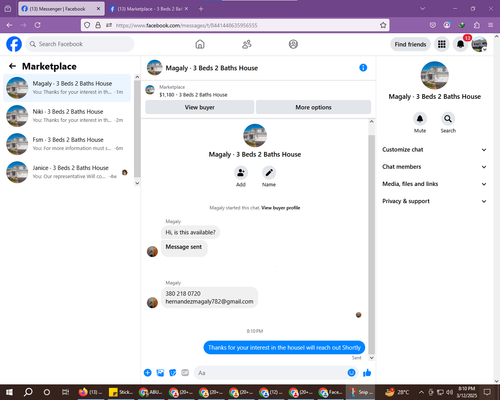Open the Friends icon in top navigation
500x400 pixels.
tap(247, 44)
